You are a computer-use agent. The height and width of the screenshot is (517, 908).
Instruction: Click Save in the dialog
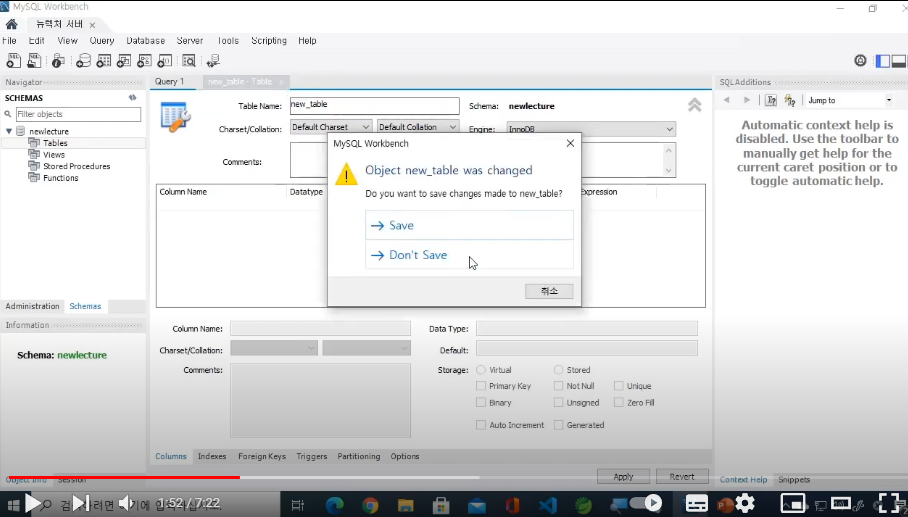(469, 225)
